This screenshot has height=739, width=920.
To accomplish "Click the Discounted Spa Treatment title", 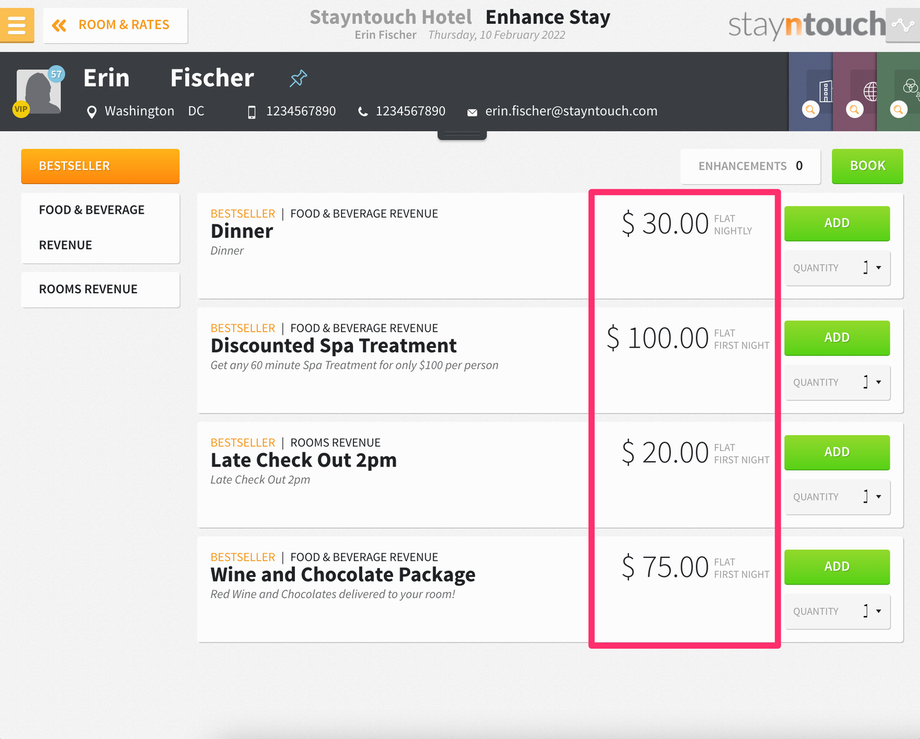I will coord(333,345).
